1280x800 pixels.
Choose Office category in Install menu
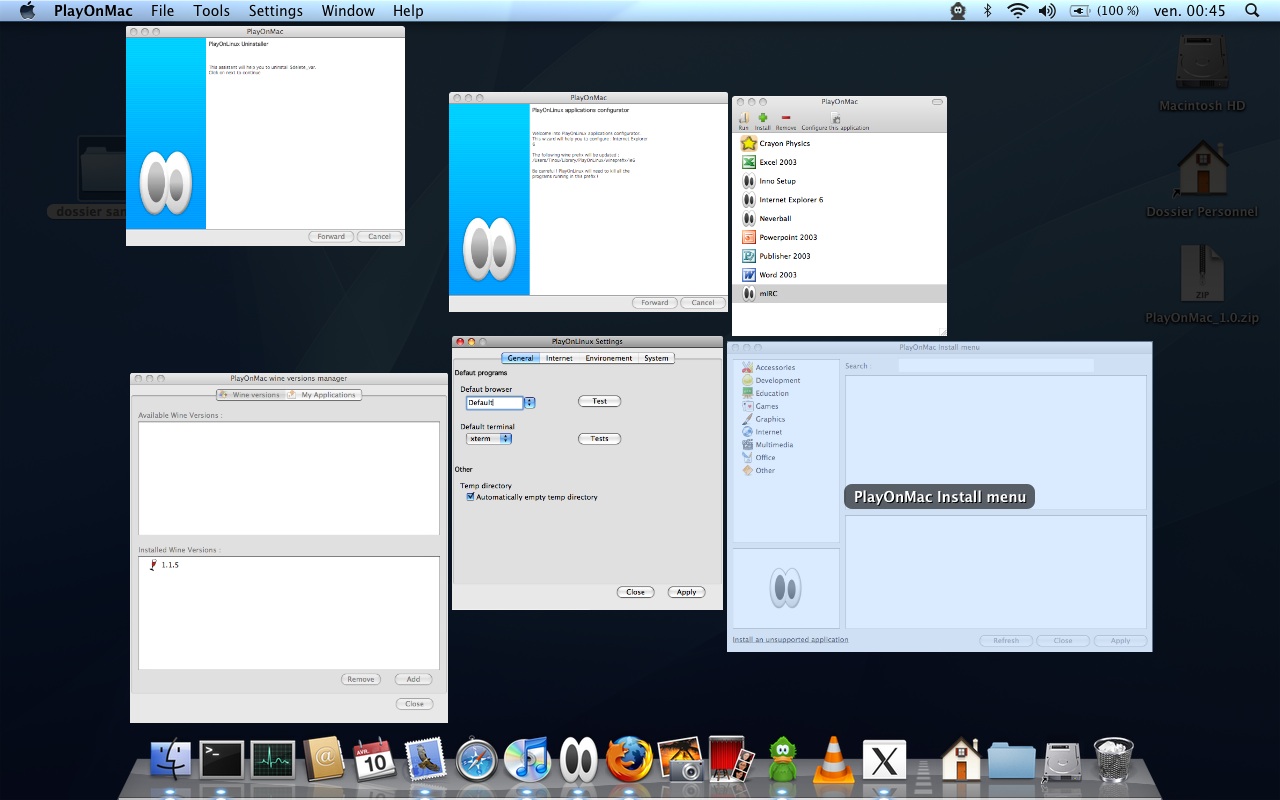click(x=758, y=457)
